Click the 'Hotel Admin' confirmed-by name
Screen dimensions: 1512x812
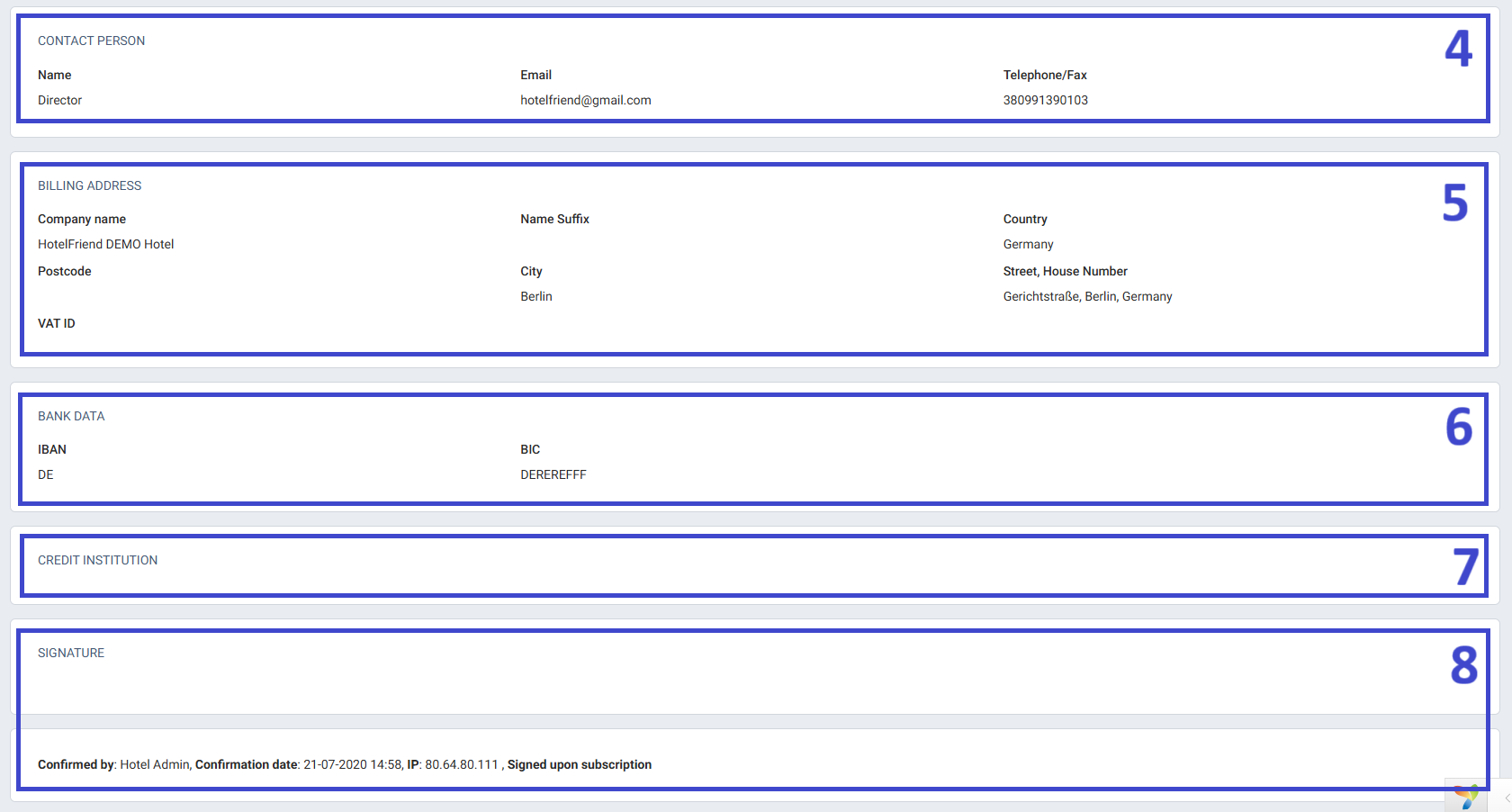[155, 764]
